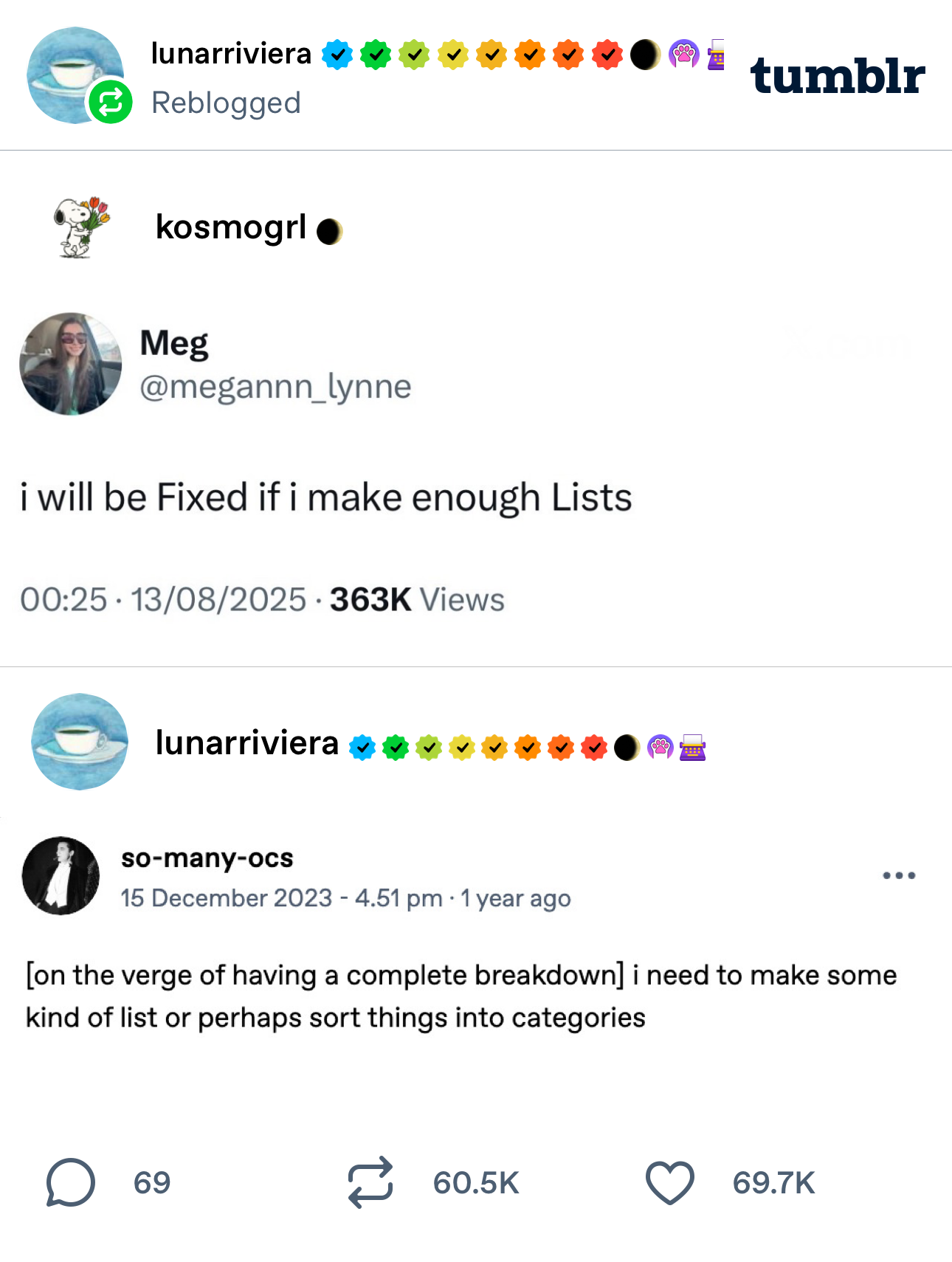Click the typewriter badge beside lower lunarriviera
Image resolution: width=952 pixels, height=1262 pixels.
tap(692, 748)
